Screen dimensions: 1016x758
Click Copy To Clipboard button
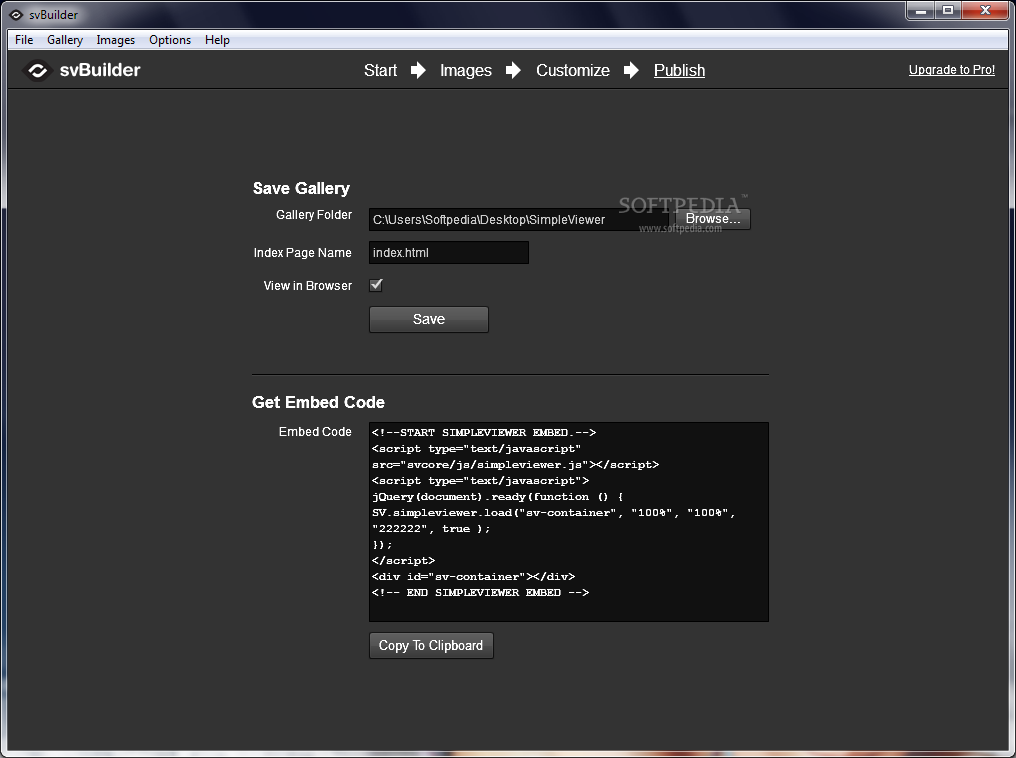(431, 645)
